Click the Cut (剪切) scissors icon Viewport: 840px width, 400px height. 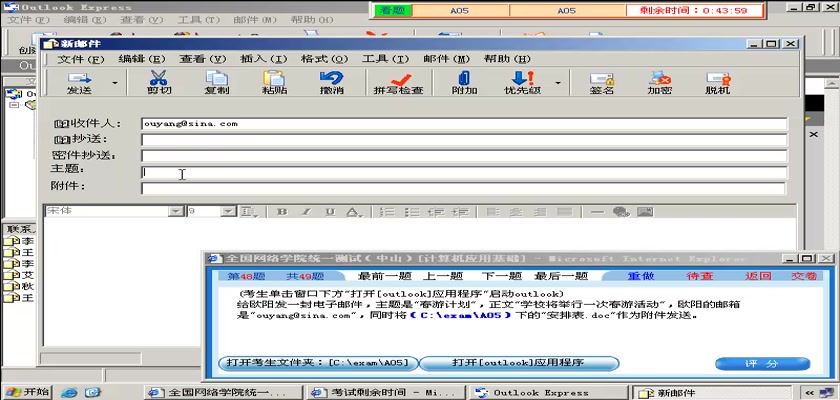[159, 83]
